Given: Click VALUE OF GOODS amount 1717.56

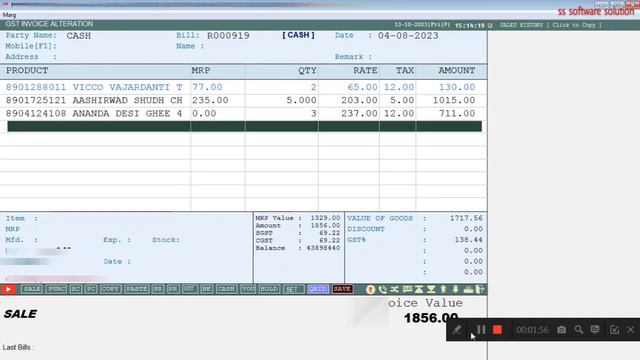Looking at the screenshot, I should (466, 218).
